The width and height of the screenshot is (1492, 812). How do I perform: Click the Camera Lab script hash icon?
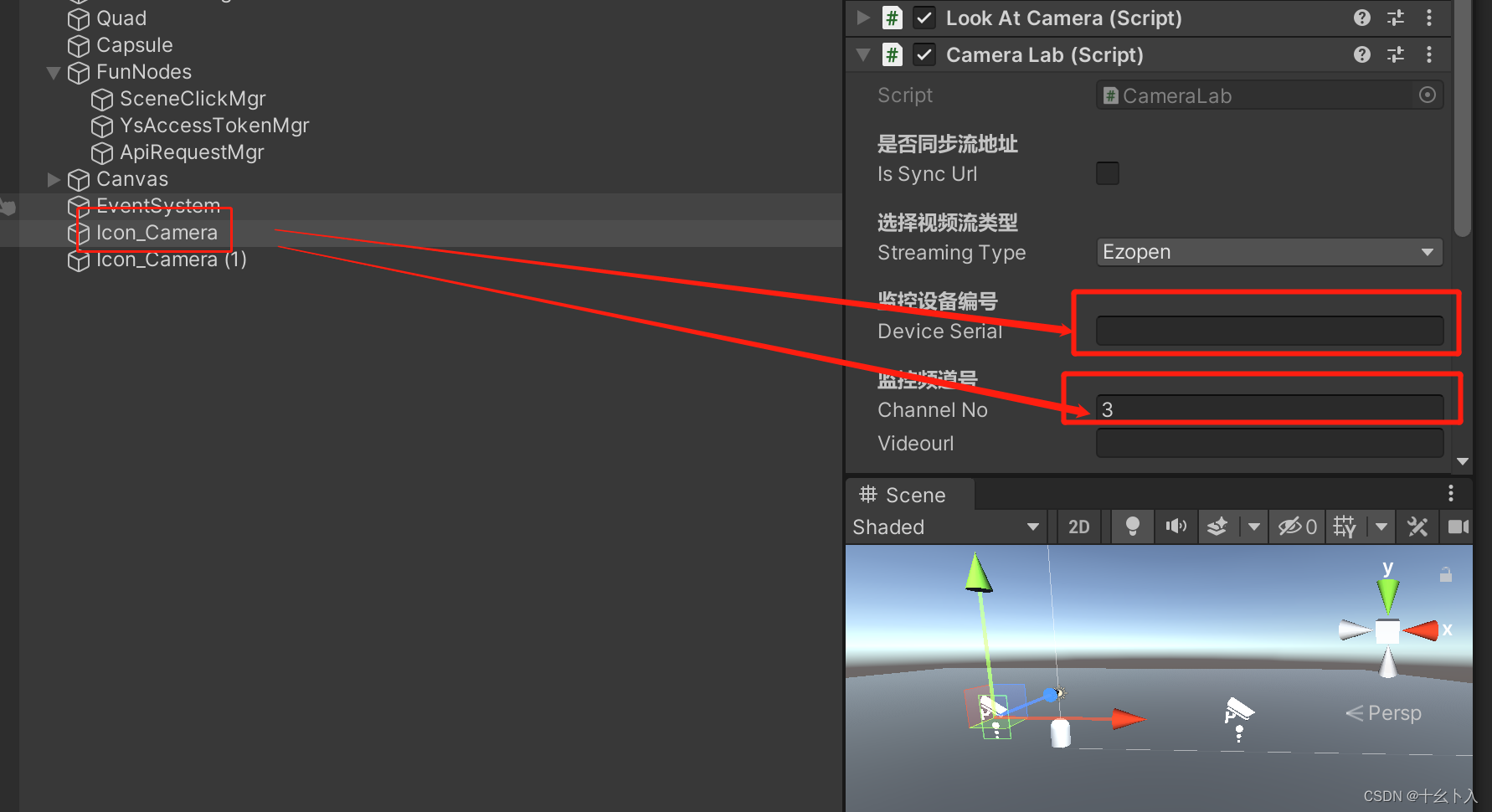(893, 55)
